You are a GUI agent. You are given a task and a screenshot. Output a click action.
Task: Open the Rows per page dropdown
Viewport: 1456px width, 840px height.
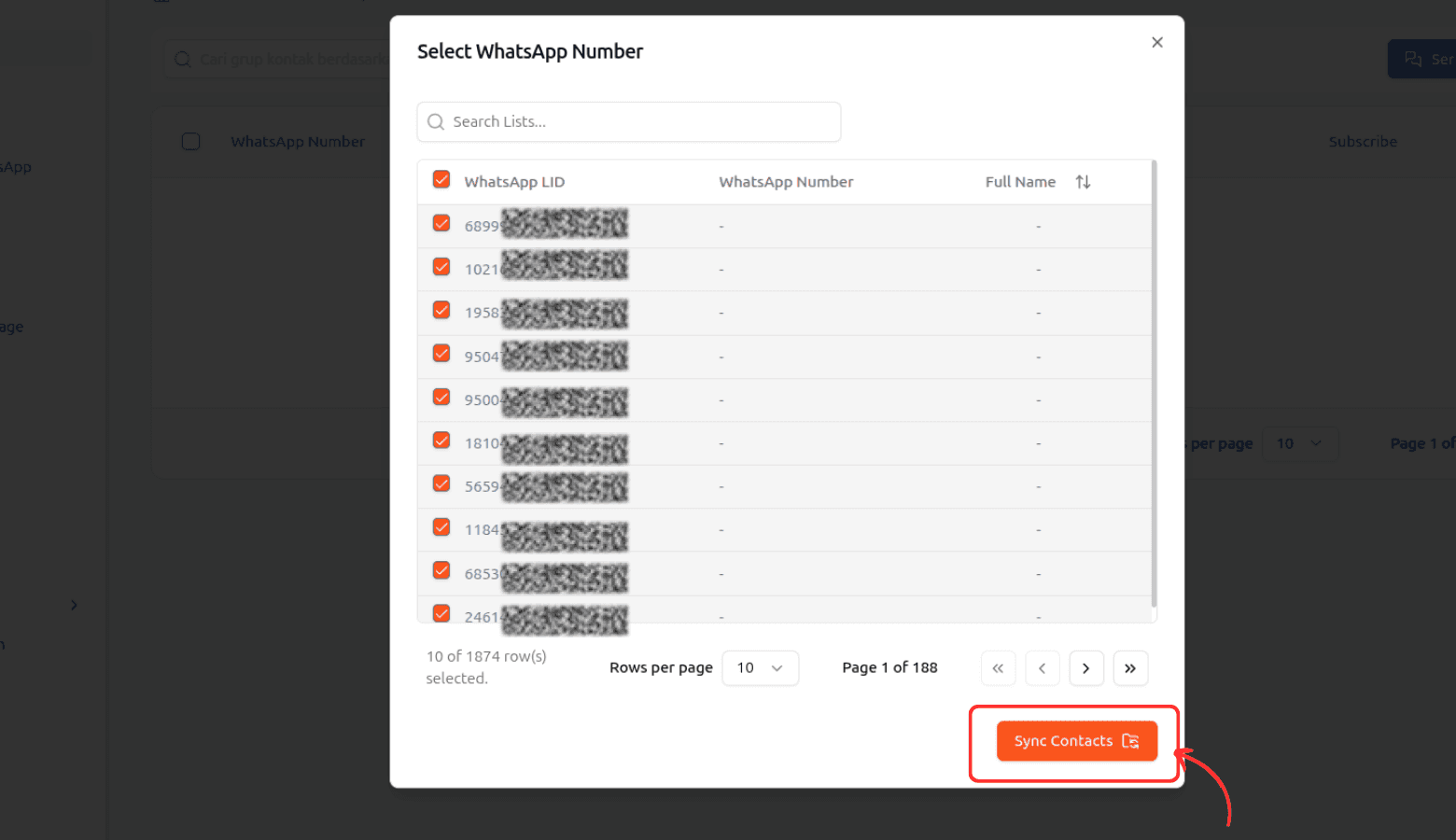click(x=760, y=668)
